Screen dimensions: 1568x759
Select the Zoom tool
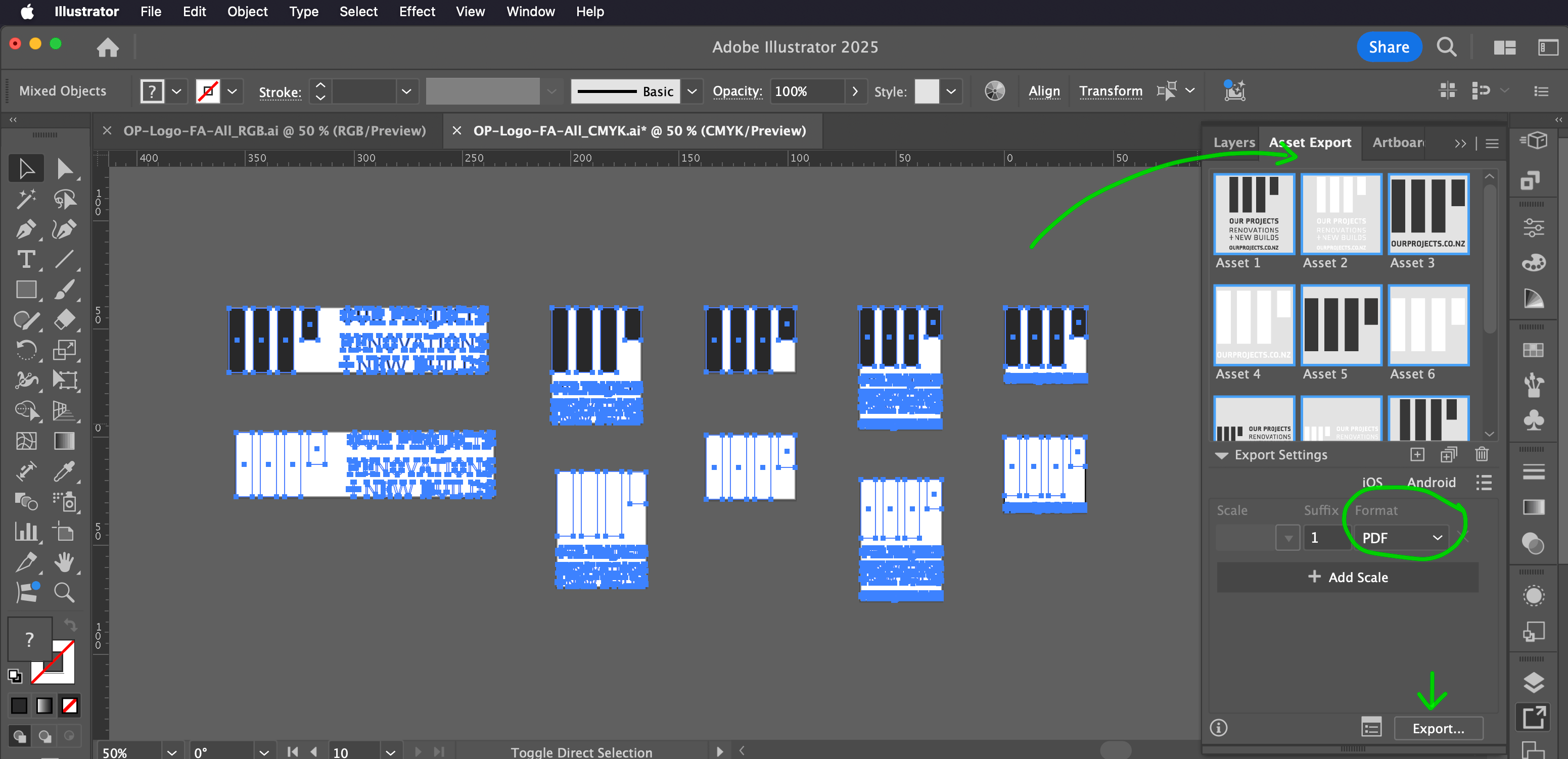65,592
